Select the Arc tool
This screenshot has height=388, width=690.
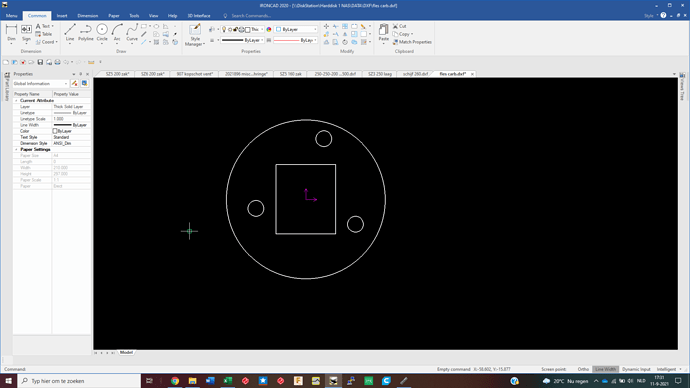[117, 33]
